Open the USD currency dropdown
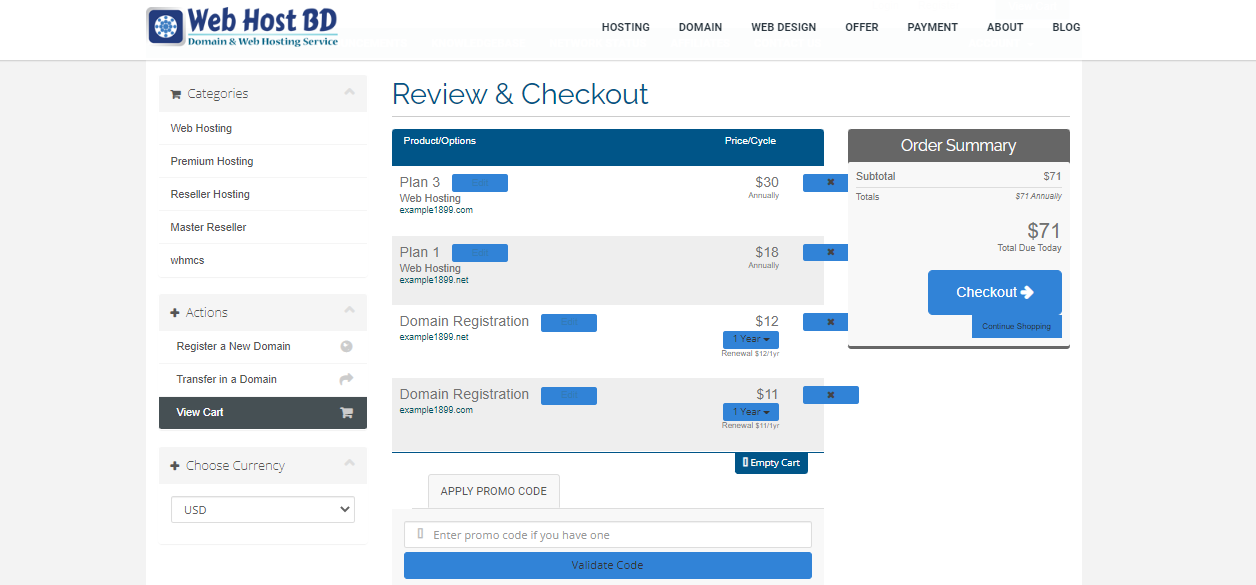This screenshot has width=1256, height=585. tap(263, 510)
